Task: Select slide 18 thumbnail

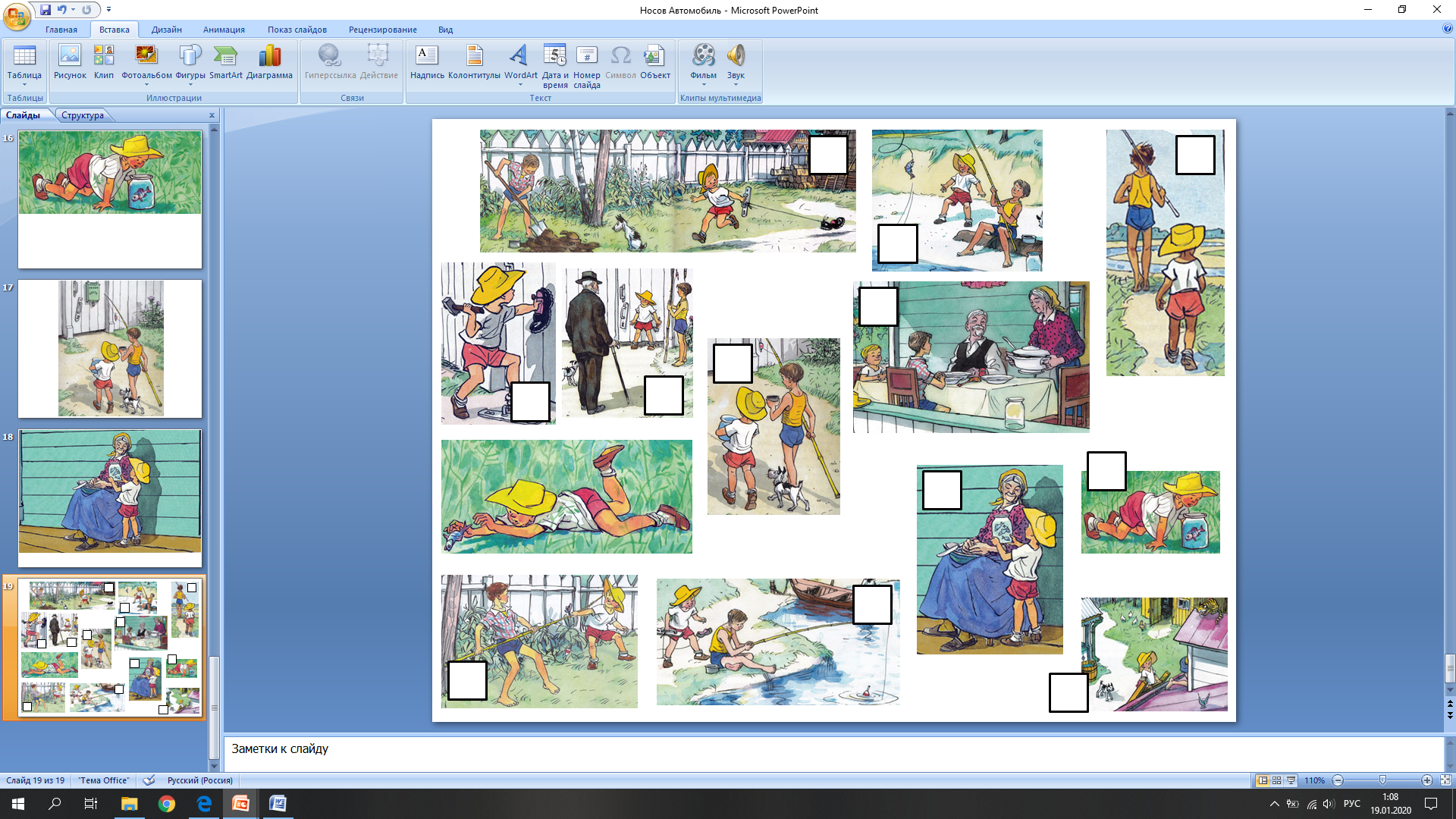Action: (x=110, y=498)
